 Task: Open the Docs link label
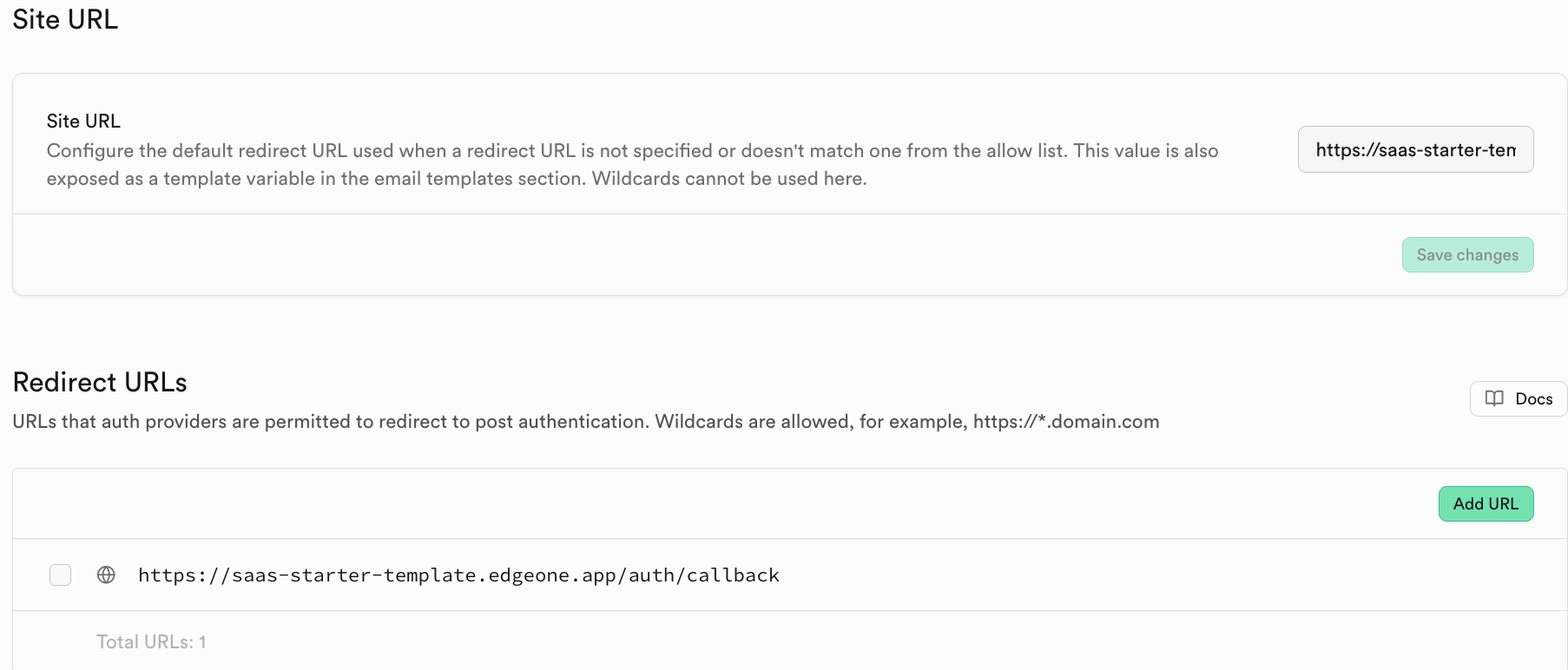click(1533, 399)
